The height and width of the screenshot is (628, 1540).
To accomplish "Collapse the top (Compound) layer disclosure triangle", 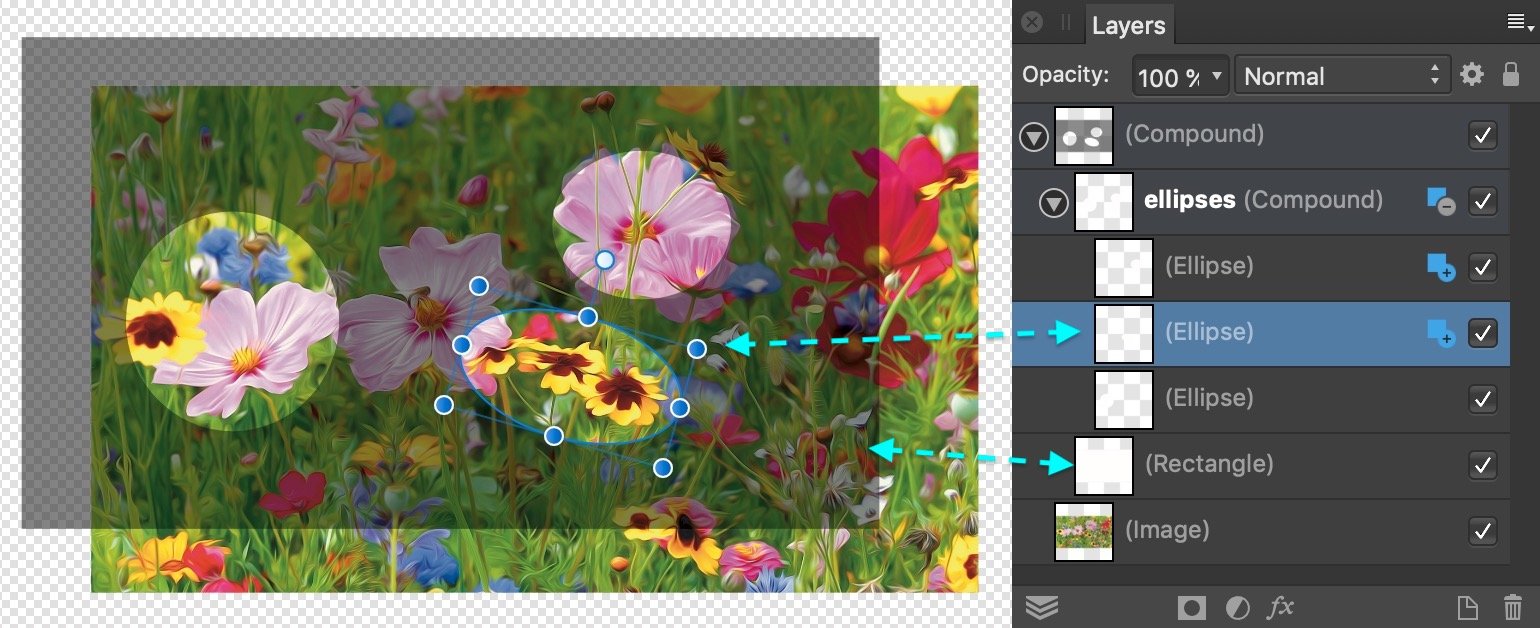I will (1033, 138).
